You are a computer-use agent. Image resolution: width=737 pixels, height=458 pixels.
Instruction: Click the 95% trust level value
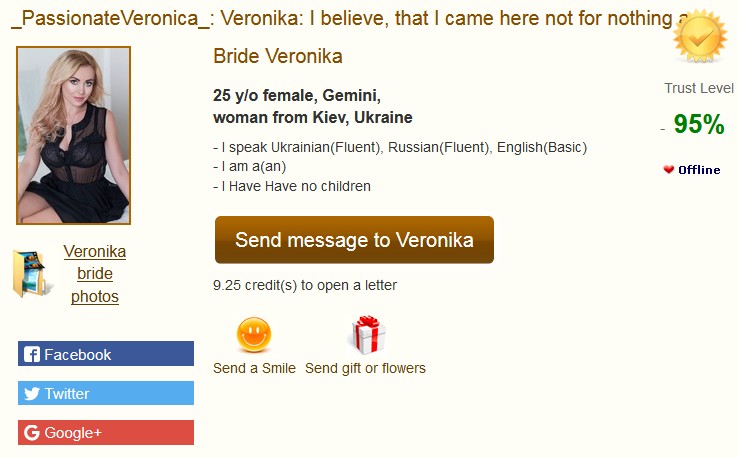click(x=699, y=124)
